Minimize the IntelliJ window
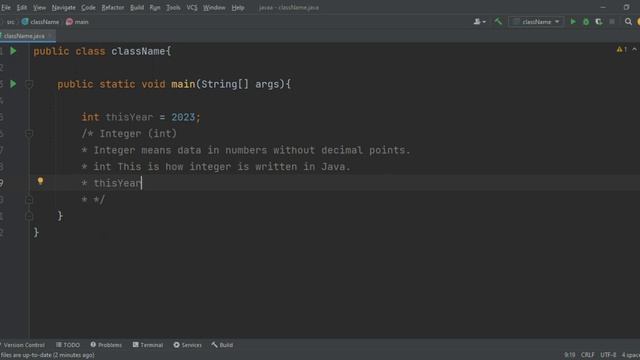Viewport: 640px width, 360px height. pyautogui.click(x=603, y=7)
